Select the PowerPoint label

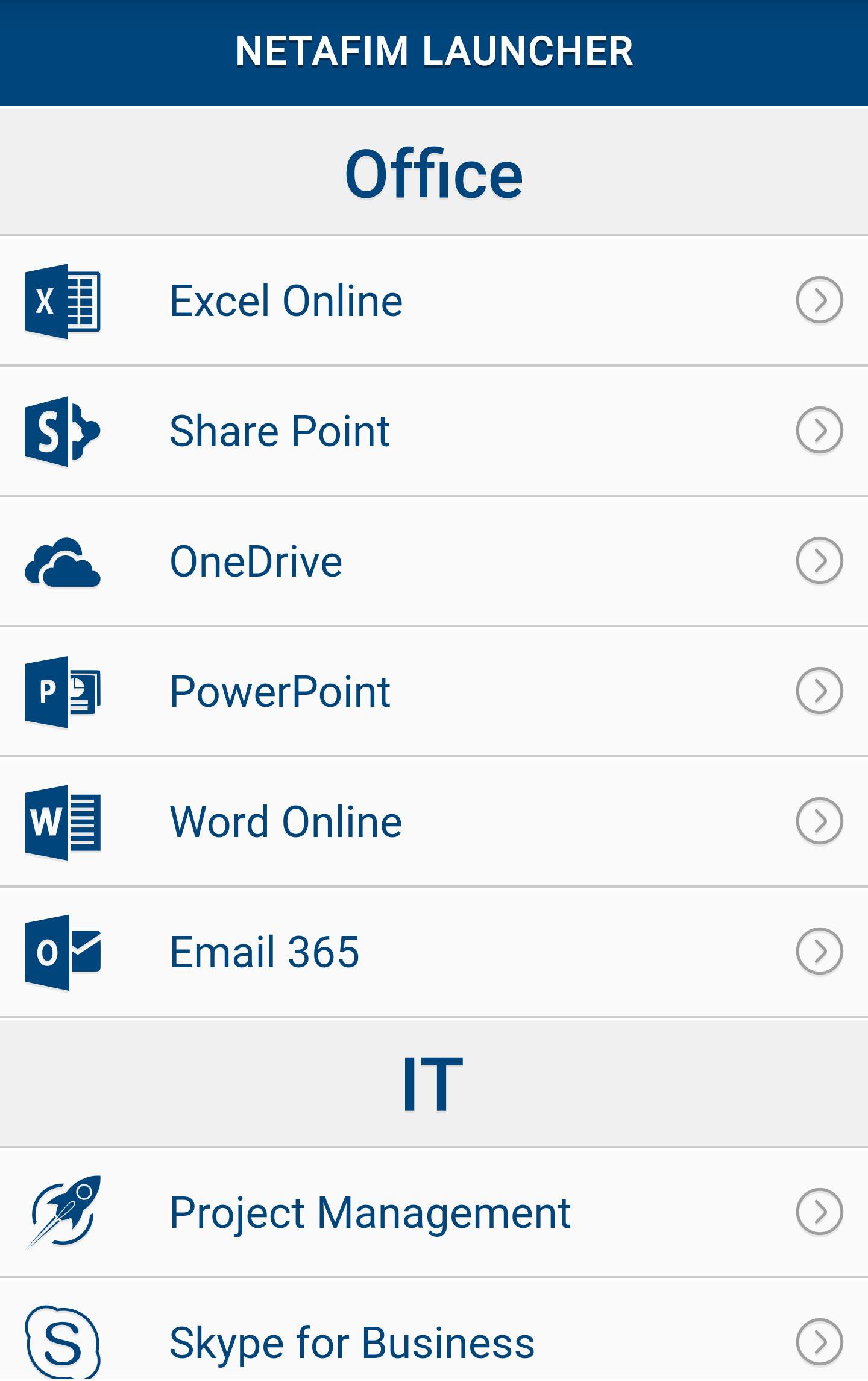[x=280, y=691]
